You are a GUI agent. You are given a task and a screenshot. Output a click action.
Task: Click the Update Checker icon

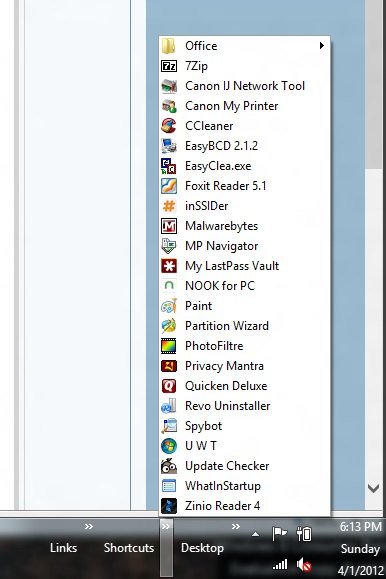(x=169, y=466)
